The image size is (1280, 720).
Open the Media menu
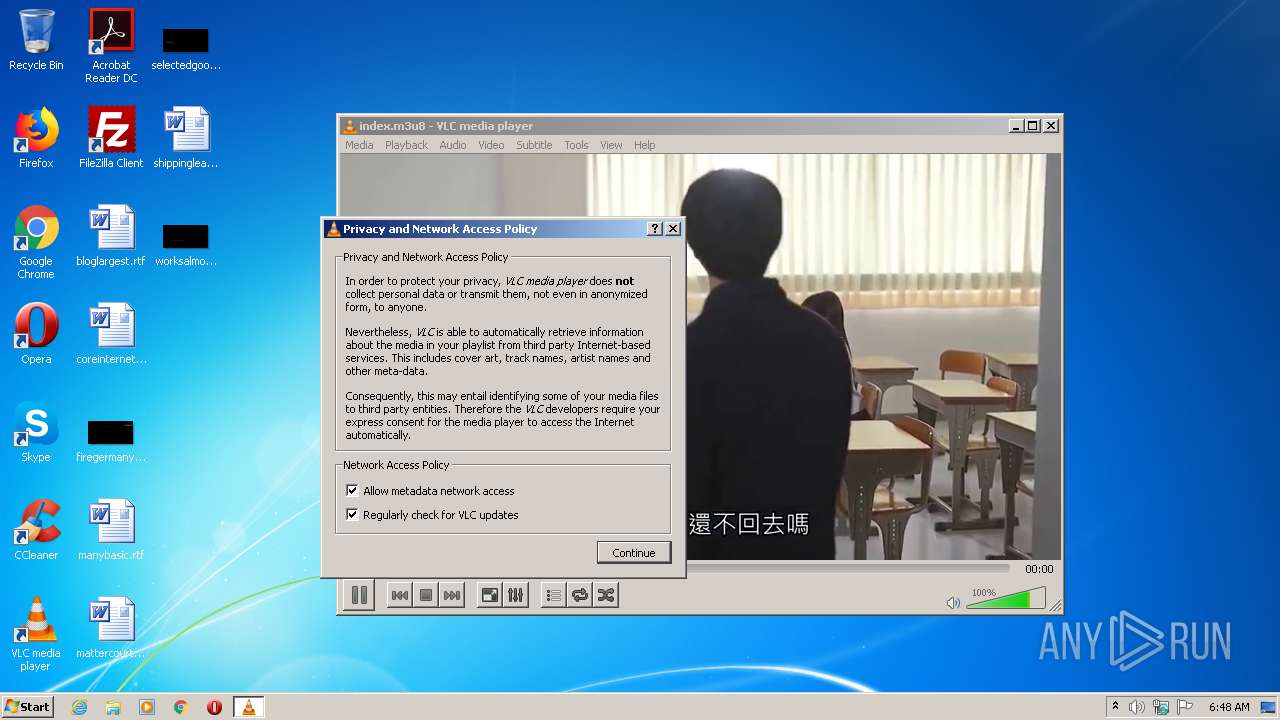click(359, 145)
